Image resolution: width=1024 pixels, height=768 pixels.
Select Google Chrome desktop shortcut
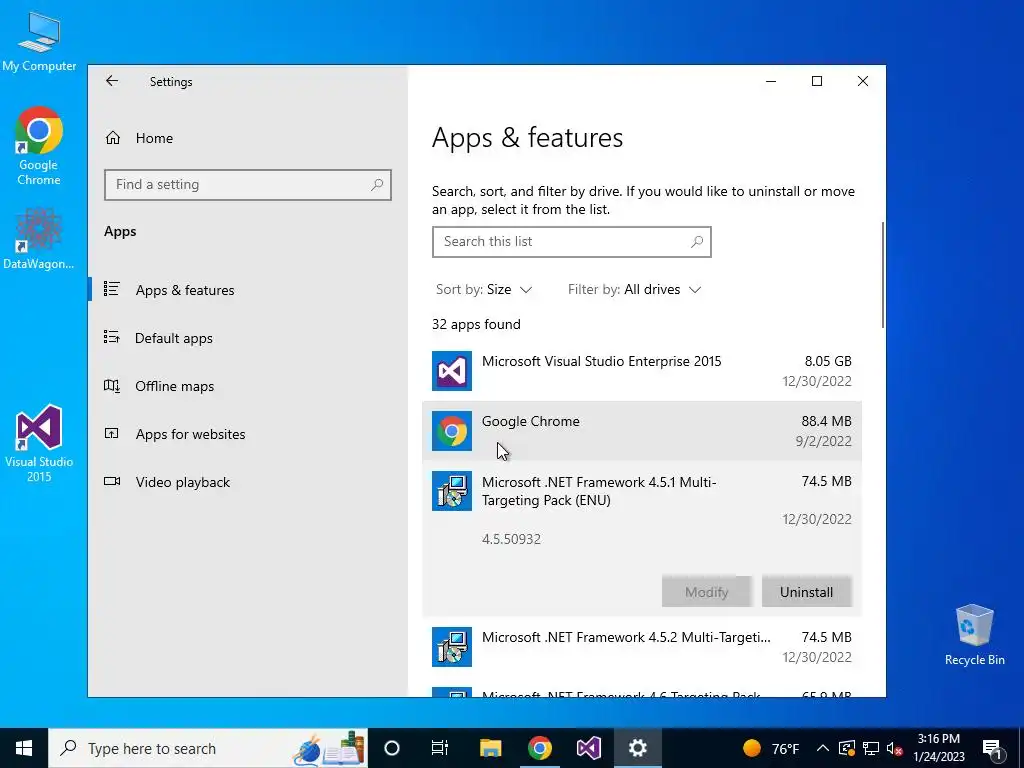[39, 146]
